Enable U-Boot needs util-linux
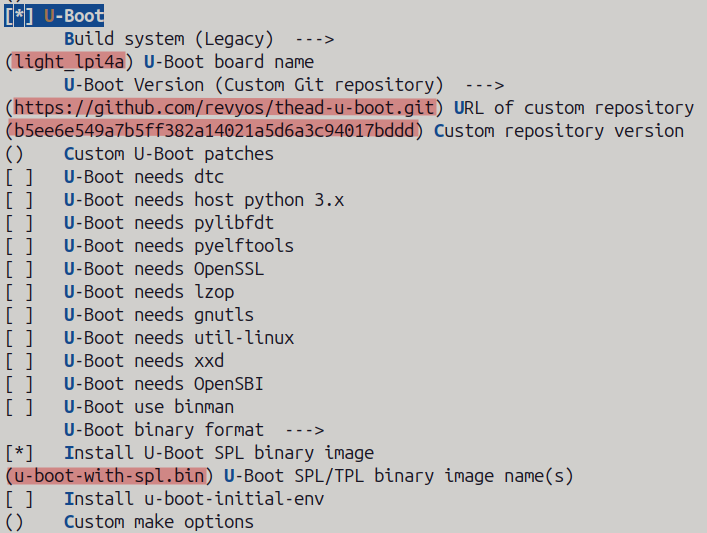The height and width of the screenshot is (533, 707). point(19,338)
